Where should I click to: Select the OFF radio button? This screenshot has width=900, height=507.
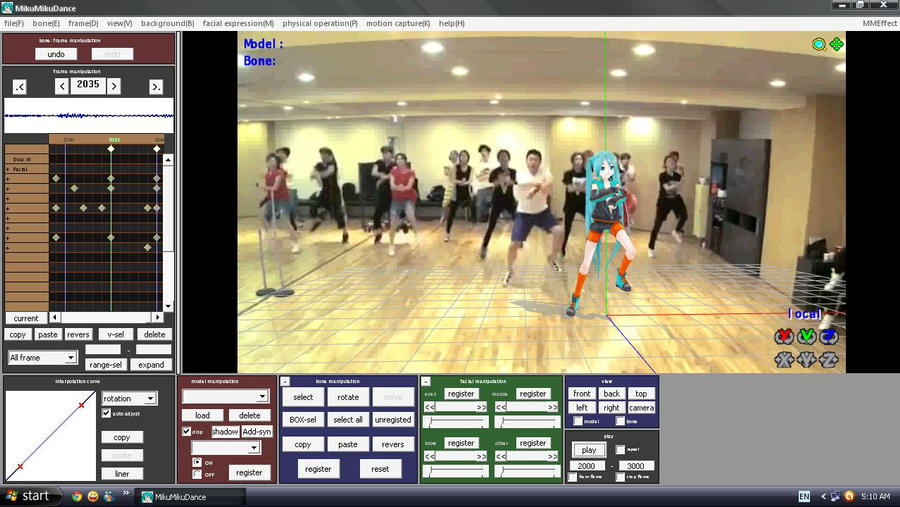coord(197,474)
